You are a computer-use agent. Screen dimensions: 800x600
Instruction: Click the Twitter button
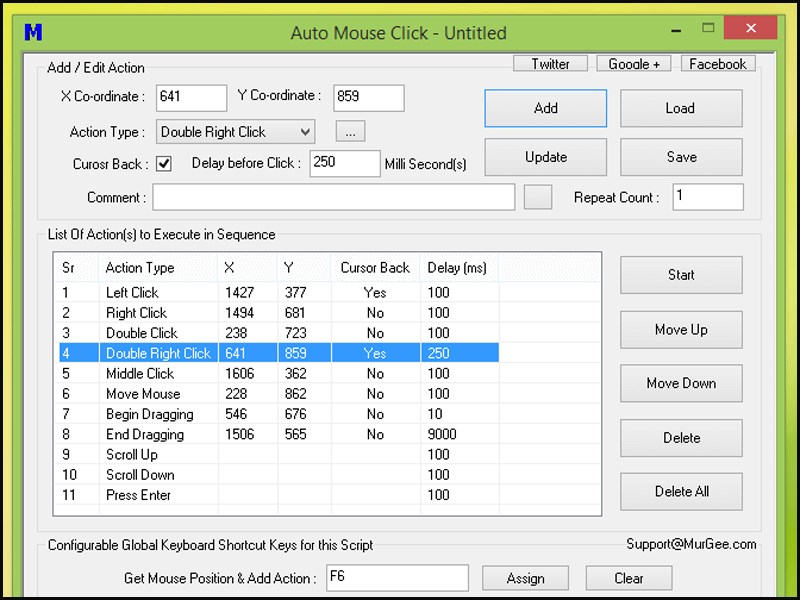pyautogui.click(x=550, y=63)
